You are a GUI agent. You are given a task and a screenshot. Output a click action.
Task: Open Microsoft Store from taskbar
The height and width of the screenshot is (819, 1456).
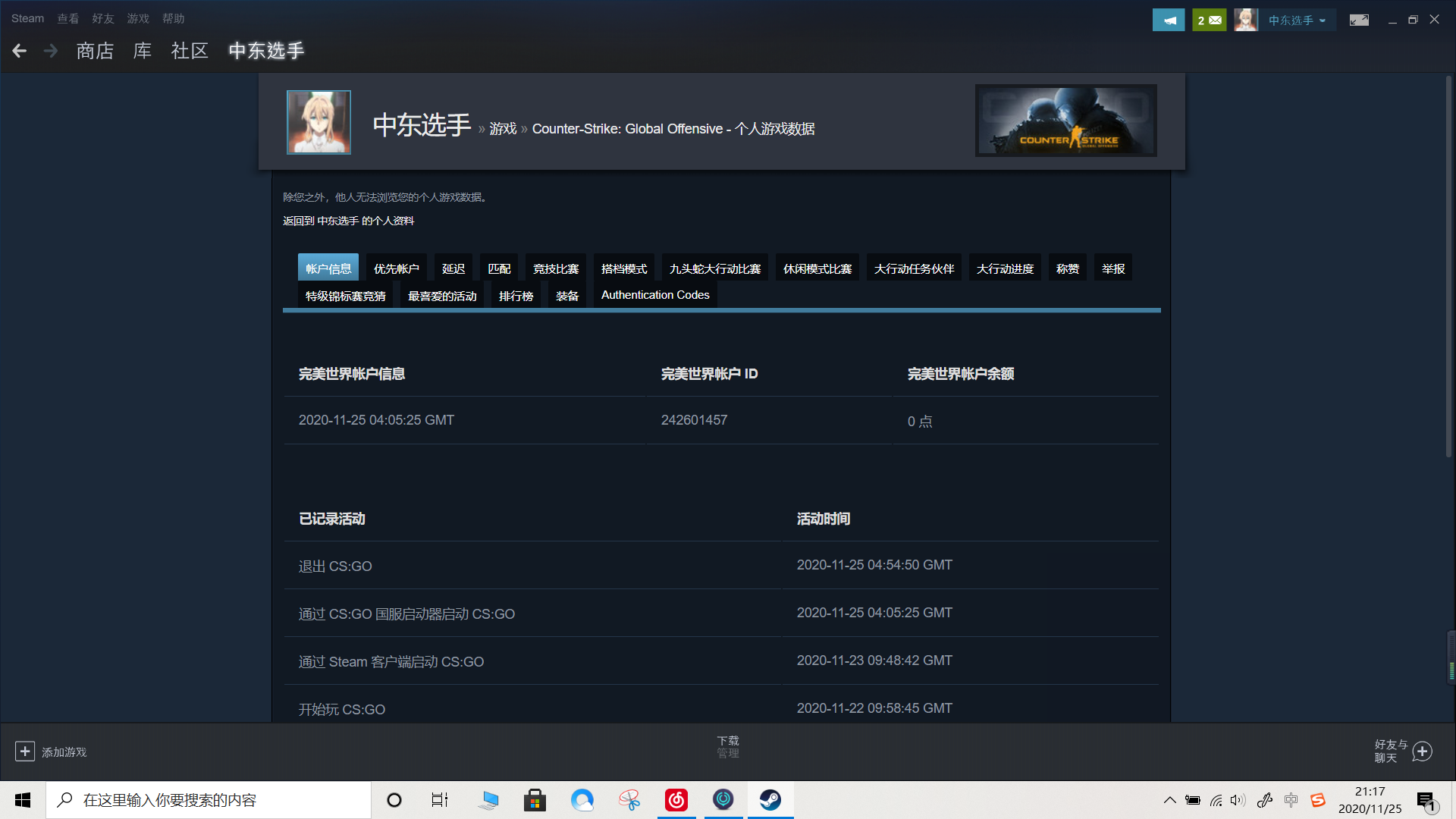coord(535,799)
